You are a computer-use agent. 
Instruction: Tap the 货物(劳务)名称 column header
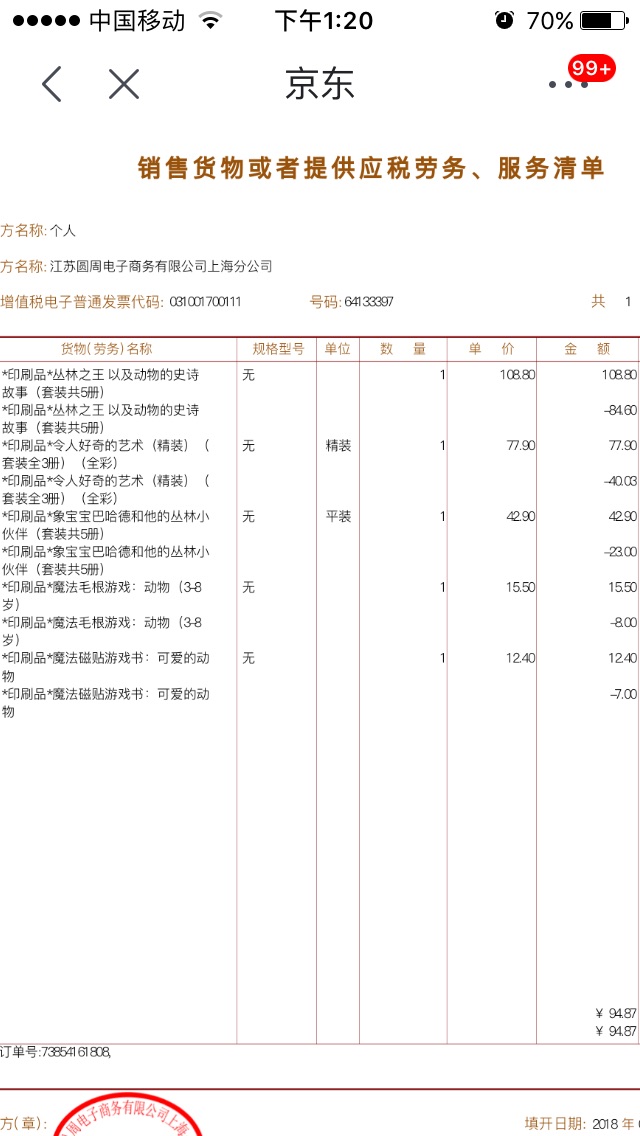[x=106, y=349]
